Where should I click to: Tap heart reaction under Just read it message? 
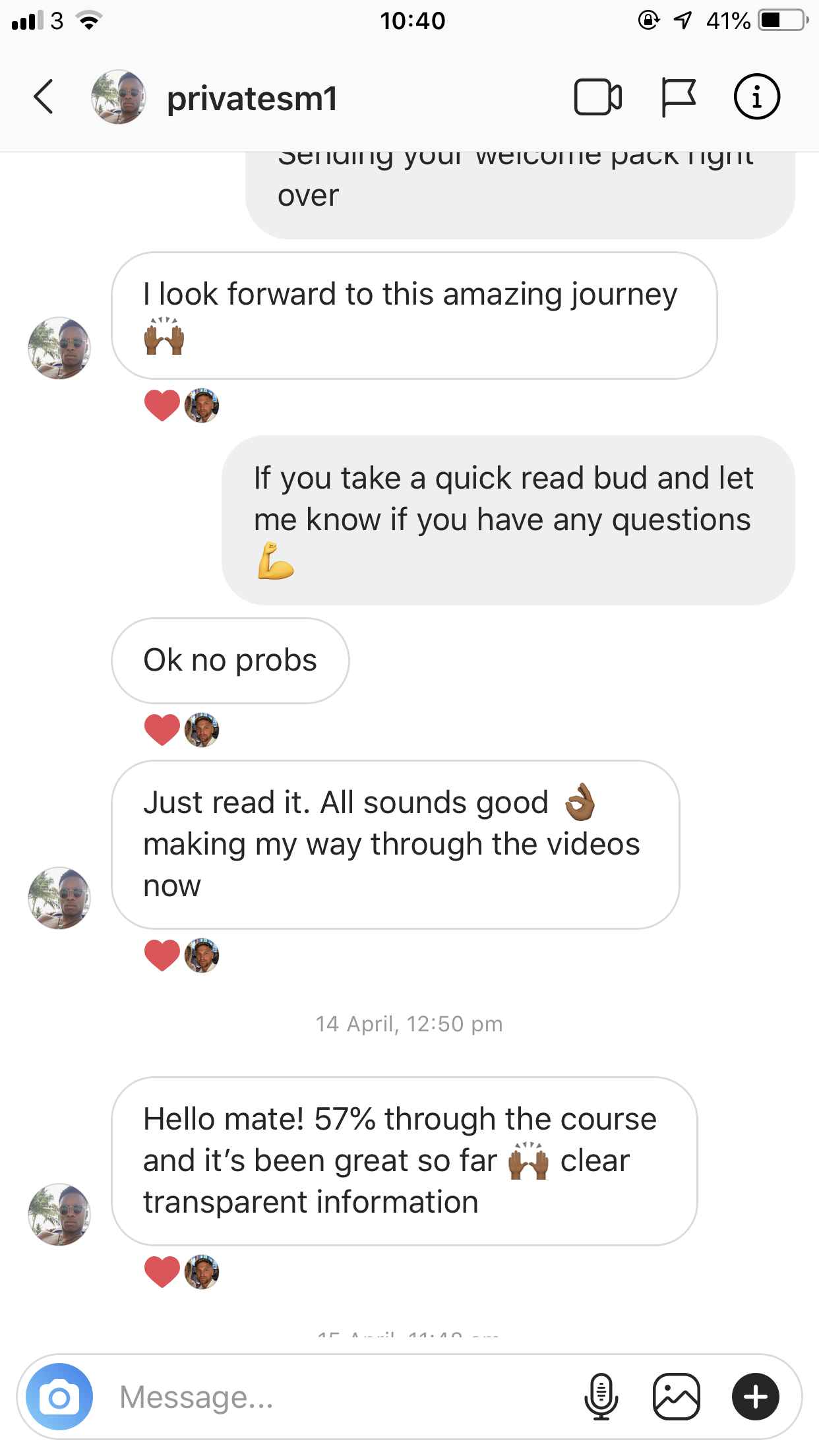pyautogui.click(x=162, y=955)
